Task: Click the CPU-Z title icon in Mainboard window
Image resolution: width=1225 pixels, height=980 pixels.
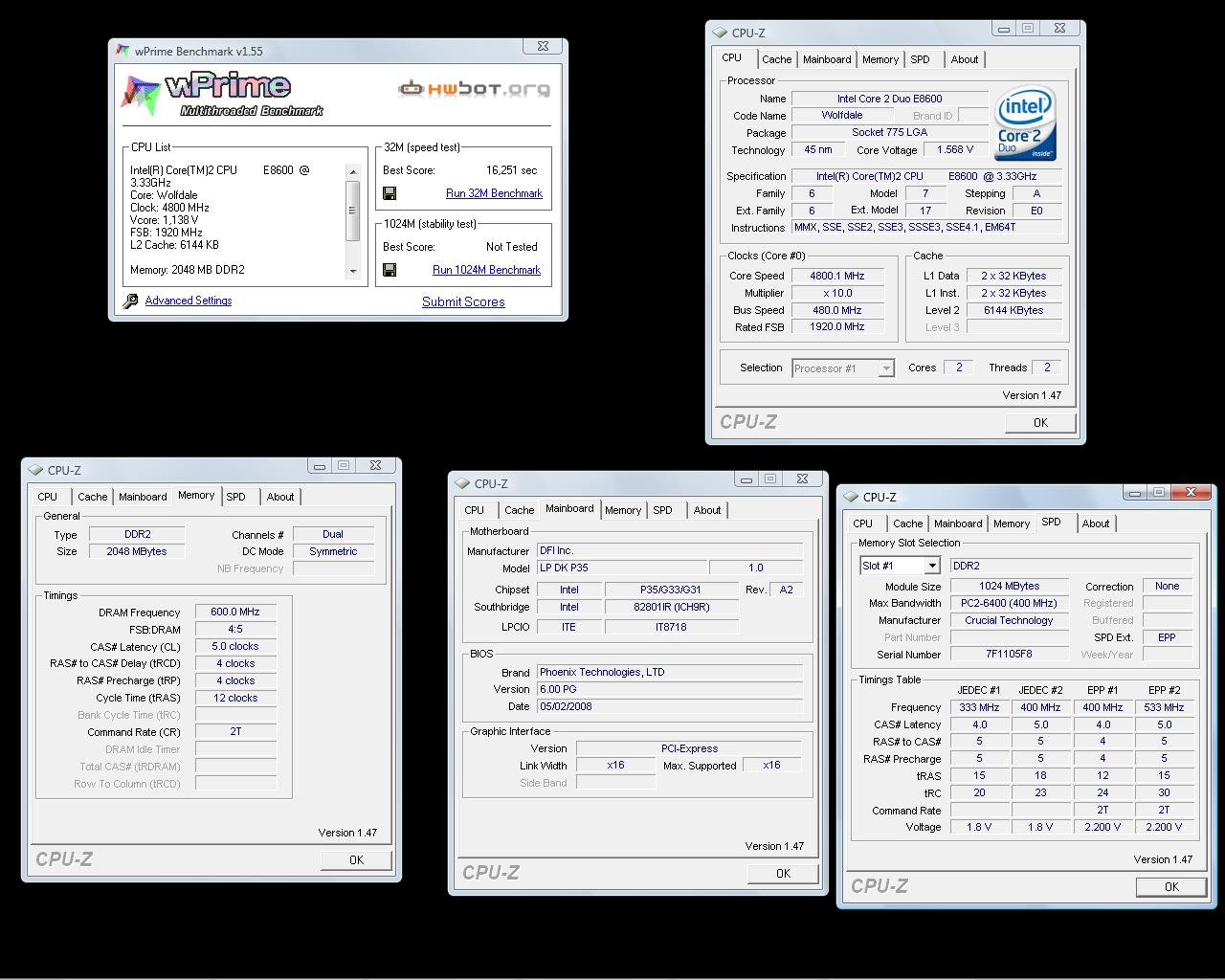Action: pos(462,483)
